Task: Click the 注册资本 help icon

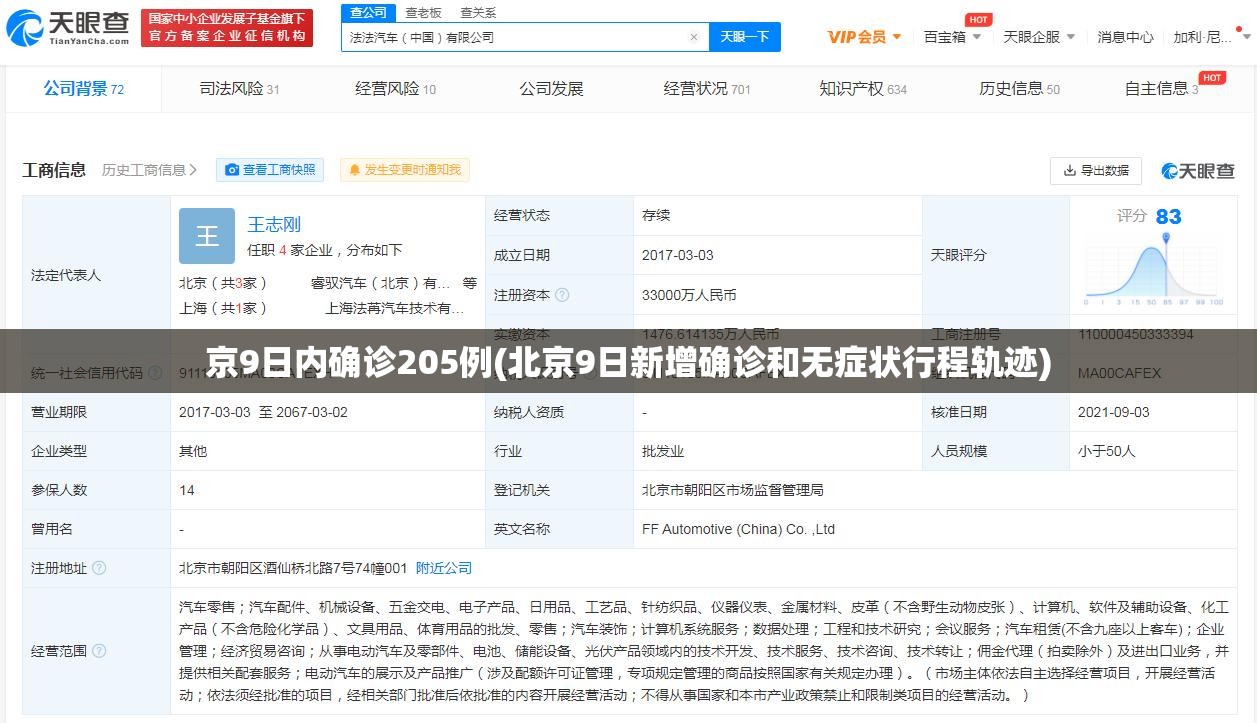Action: click(562, 295)
